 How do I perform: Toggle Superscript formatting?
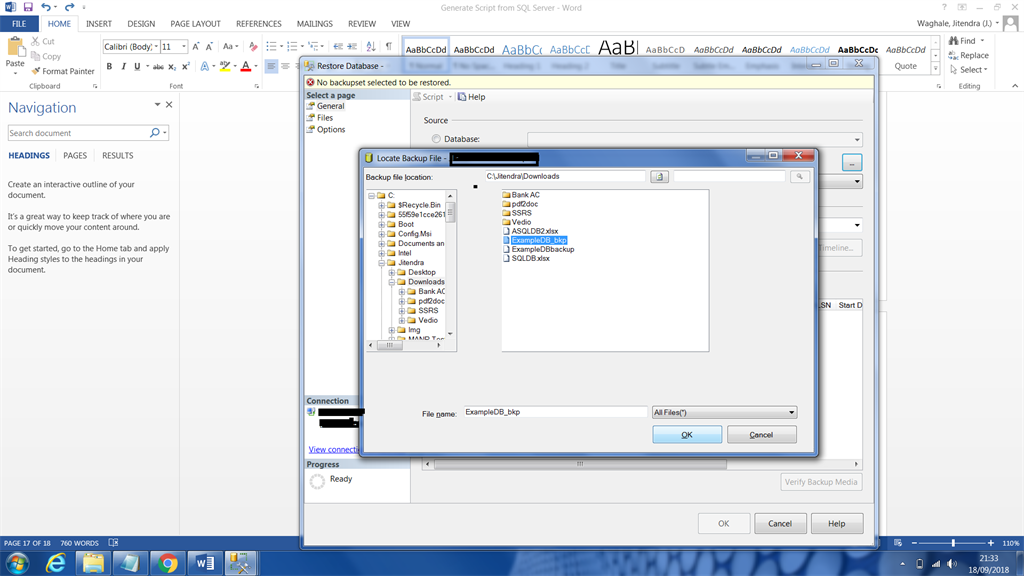[x=185, y=66]
